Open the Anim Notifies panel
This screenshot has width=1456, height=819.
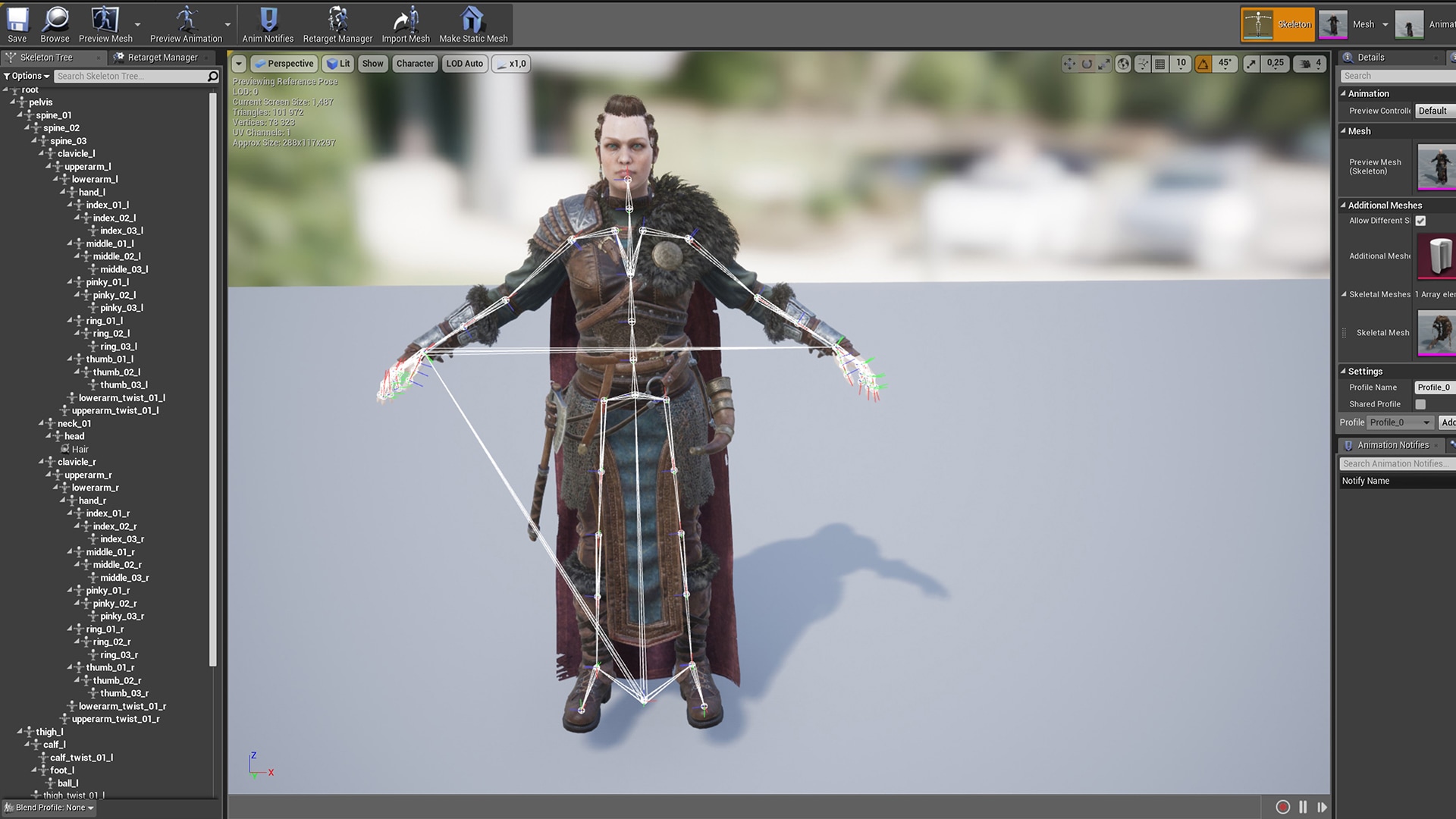click(267, 24)
